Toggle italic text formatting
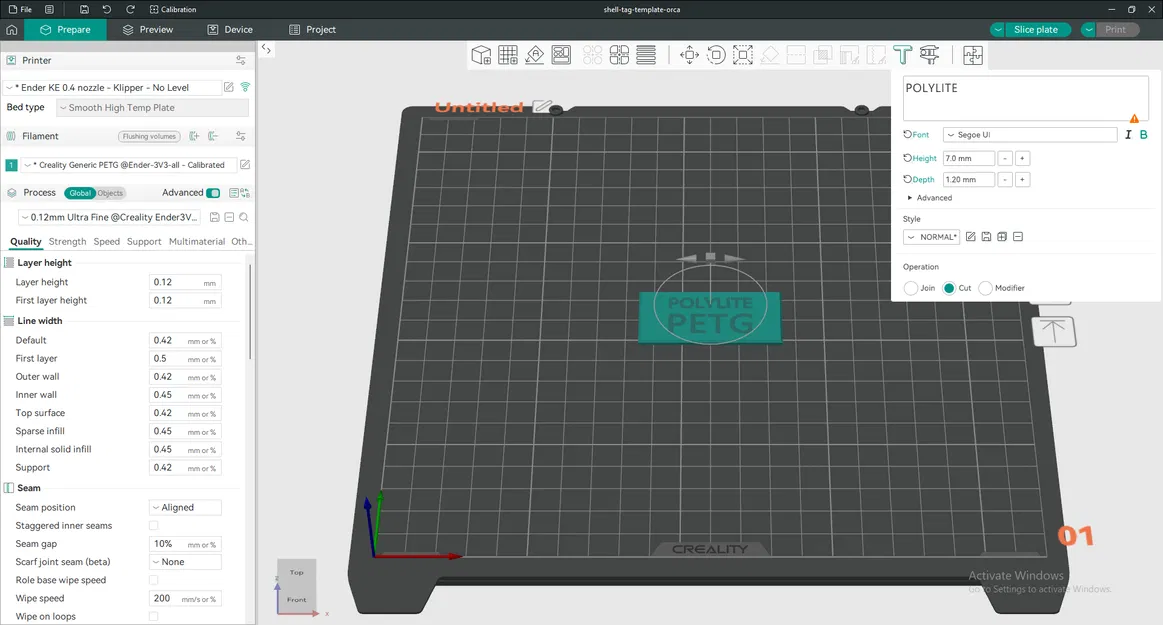This screenshot has width=1163, height=625. click(1128, 135)
